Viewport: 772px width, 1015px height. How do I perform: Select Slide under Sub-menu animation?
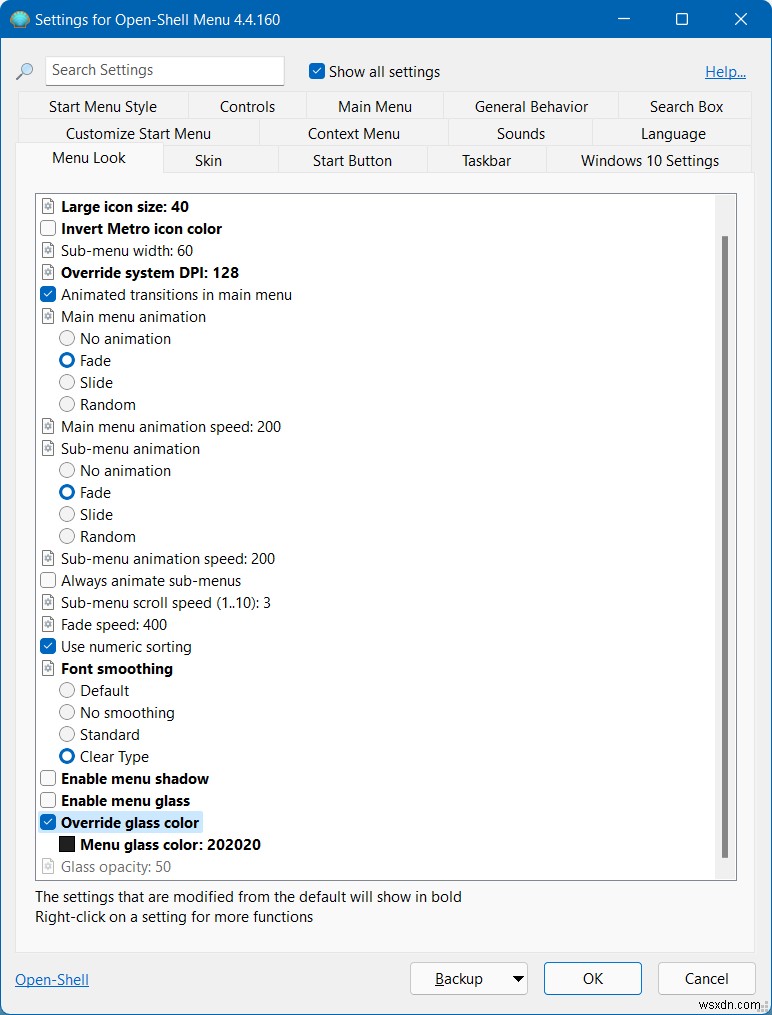click(67, 515)
